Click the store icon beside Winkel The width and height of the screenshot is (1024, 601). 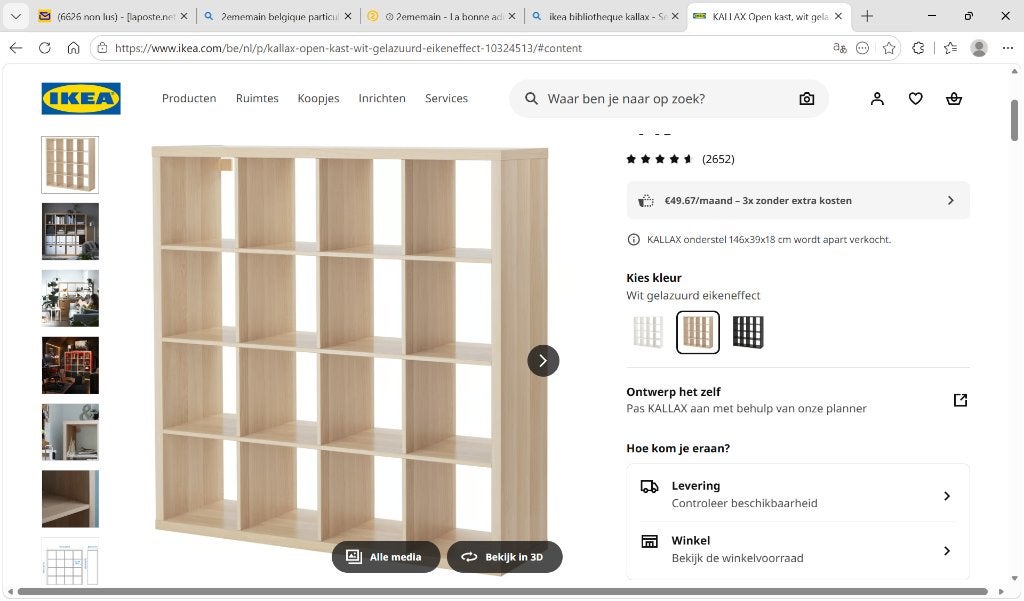tap(649, 541)
